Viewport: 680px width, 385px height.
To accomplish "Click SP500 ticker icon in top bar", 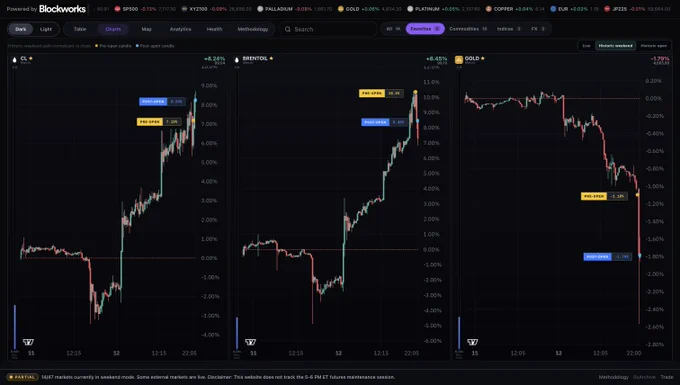I will pos(118,9).
